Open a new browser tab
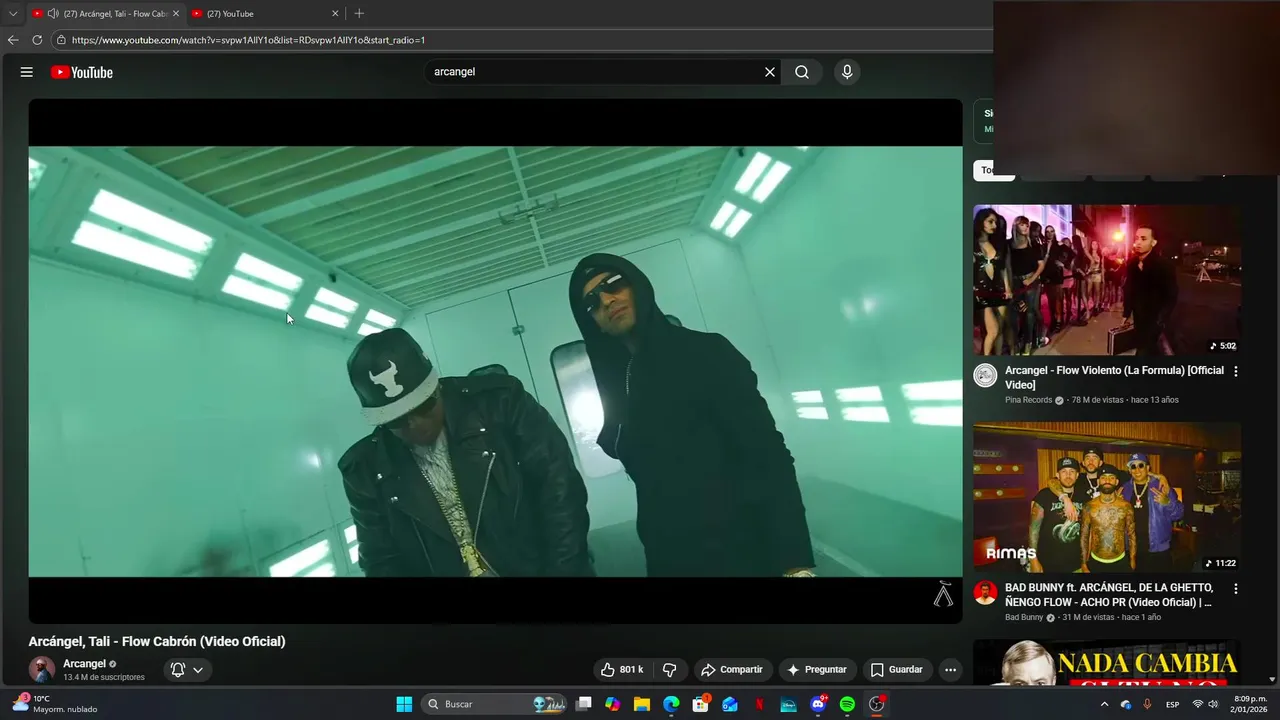This screenshot has width=1280, height=720. (x=359, y=13)
